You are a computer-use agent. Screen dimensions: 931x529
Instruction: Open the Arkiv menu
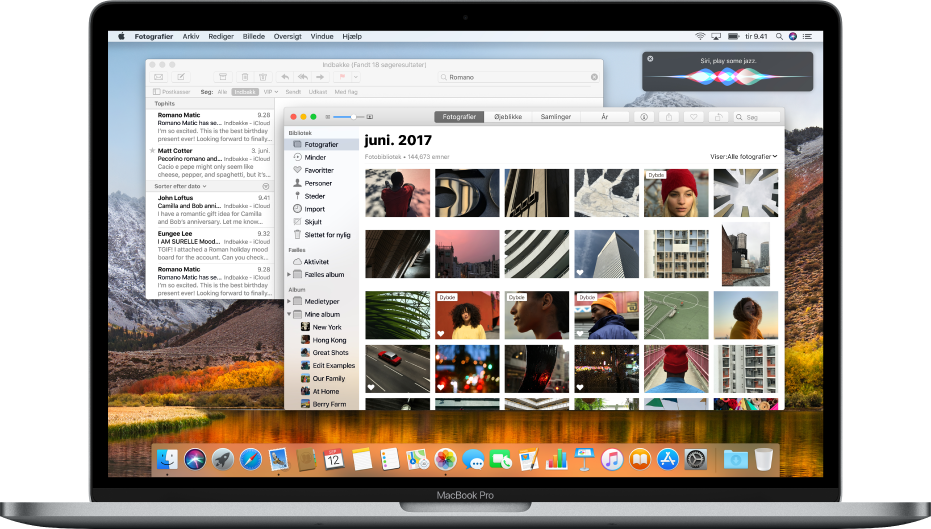[x=191, y=36]
